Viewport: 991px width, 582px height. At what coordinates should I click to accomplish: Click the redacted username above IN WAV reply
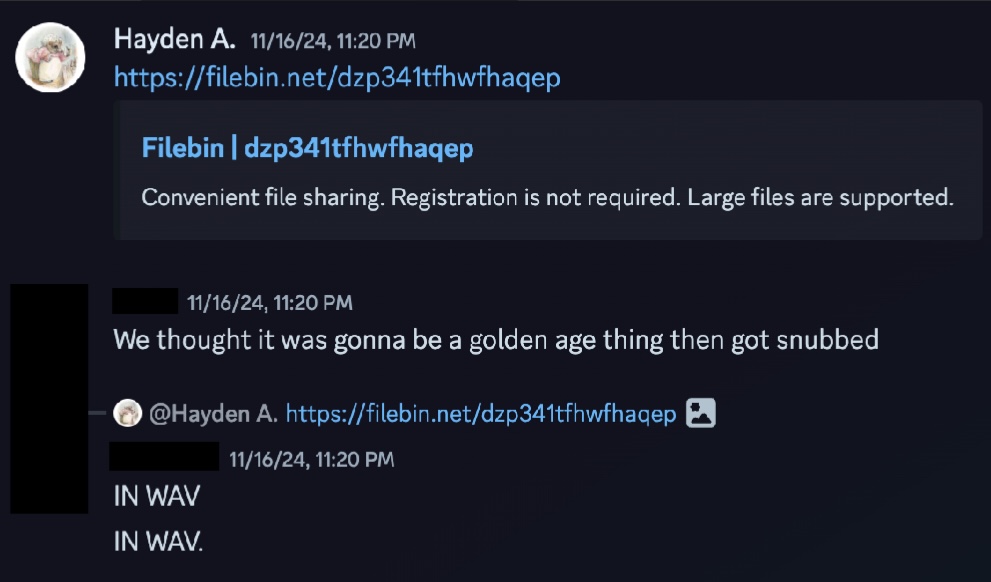pos(164,456)
